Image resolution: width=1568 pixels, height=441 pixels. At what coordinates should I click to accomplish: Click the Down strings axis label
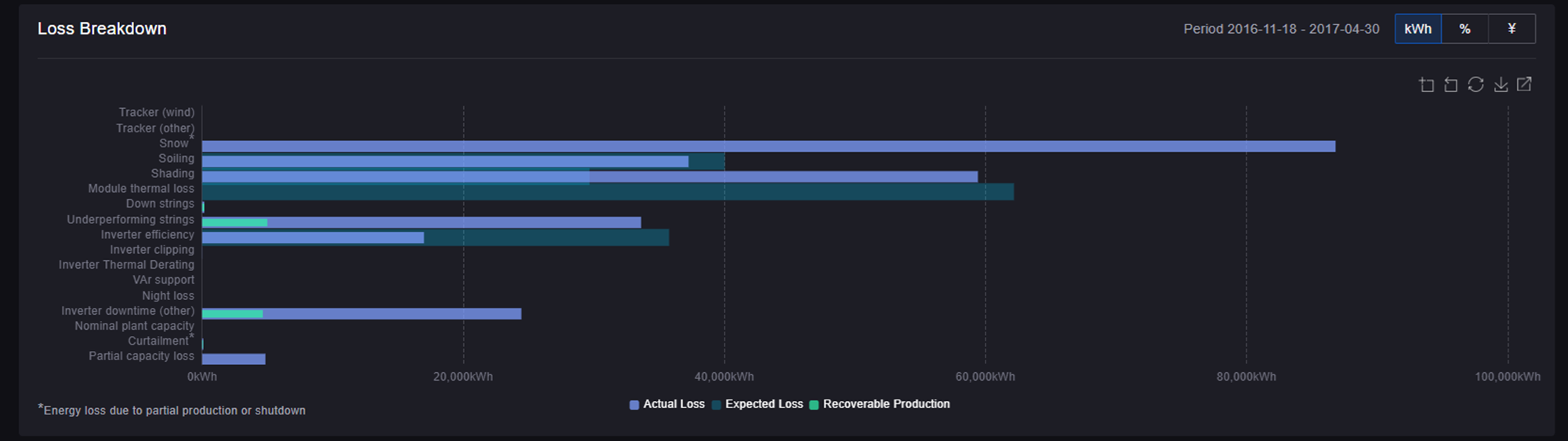tap(160, 204)
